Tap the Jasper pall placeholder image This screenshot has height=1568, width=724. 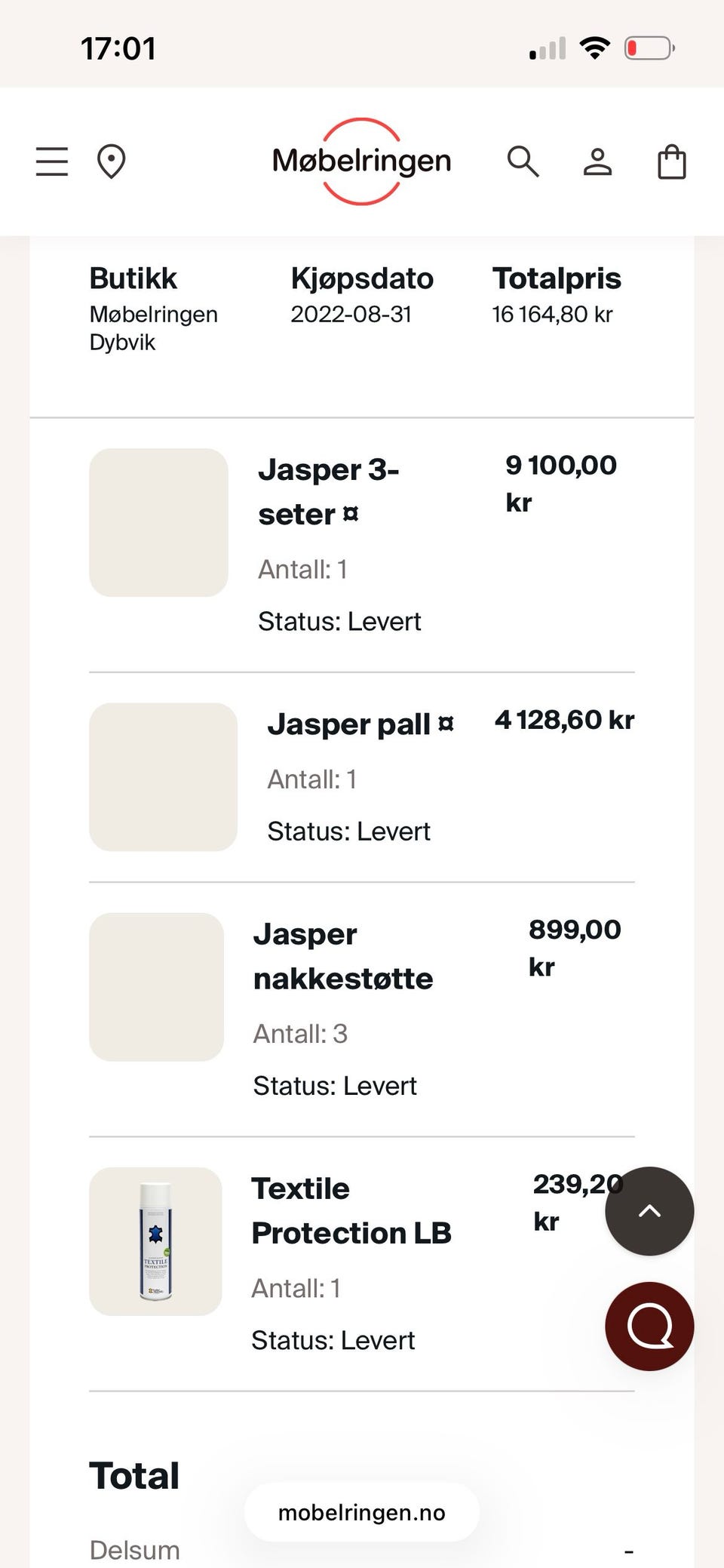[163, 777]
